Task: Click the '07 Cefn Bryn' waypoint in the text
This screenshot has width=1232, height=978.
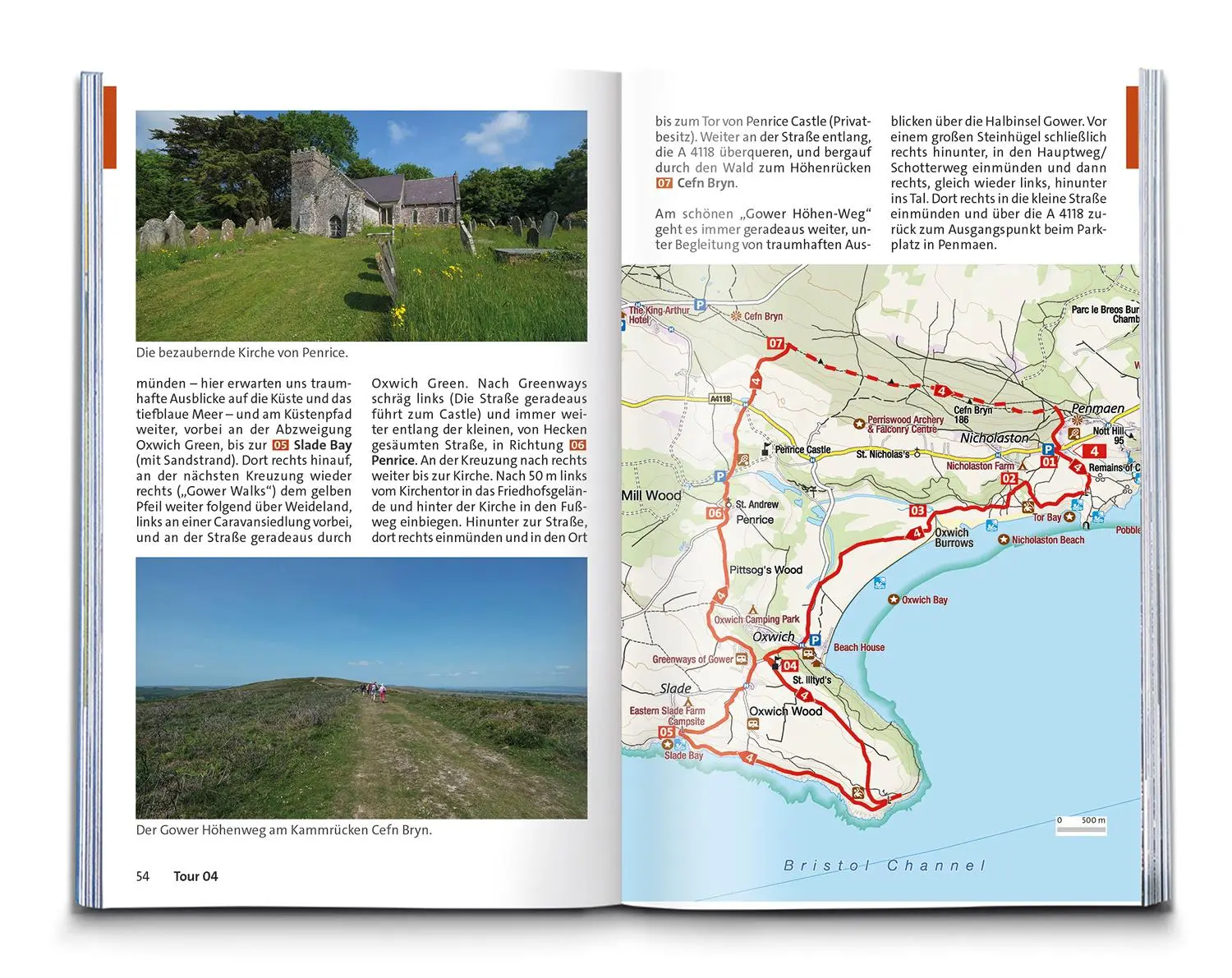Action: pos(696,183)
